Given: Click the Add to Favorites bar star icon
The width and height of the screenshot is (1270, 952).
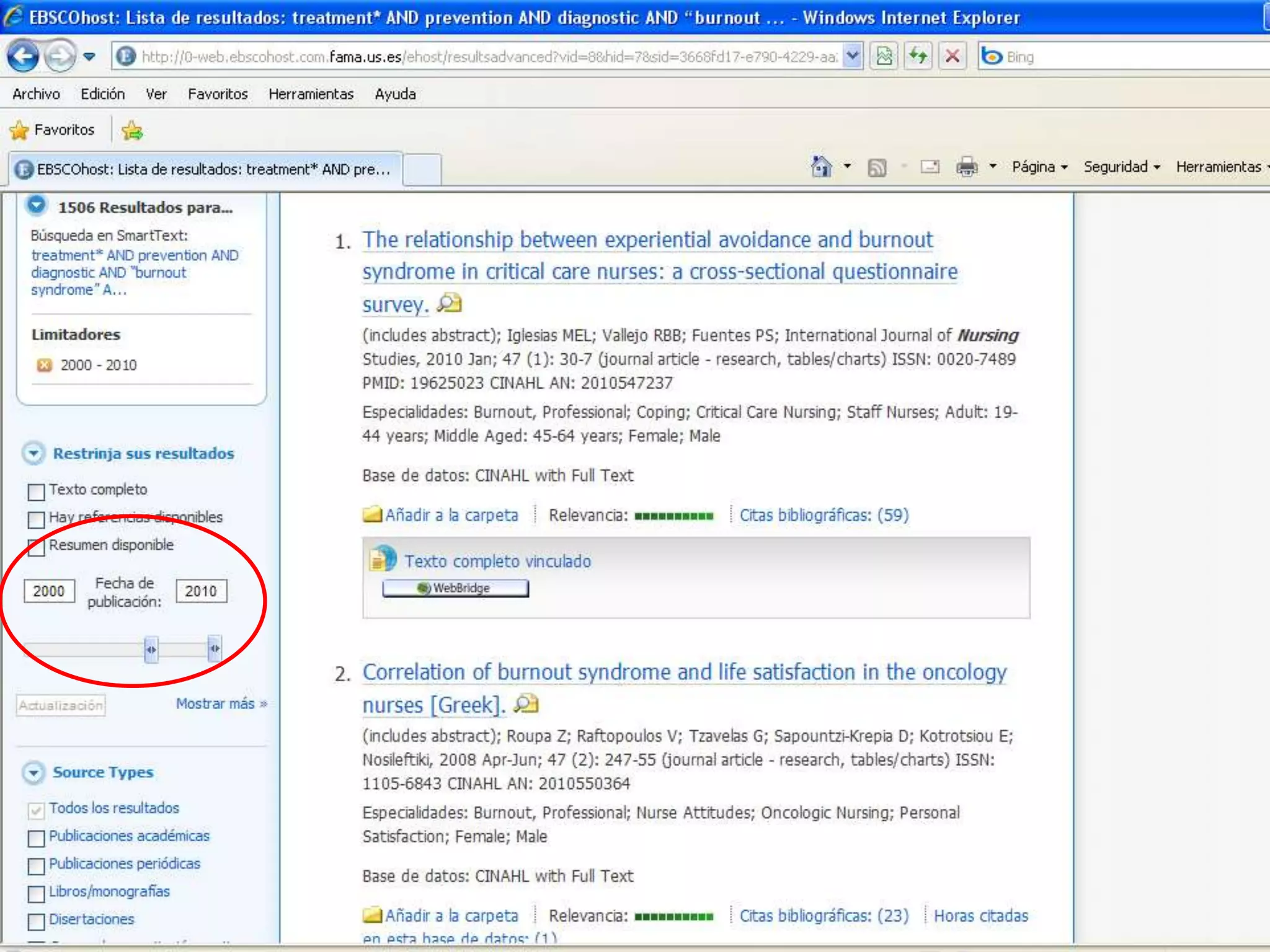Looking at the screenshot, I should coord(132,131).
